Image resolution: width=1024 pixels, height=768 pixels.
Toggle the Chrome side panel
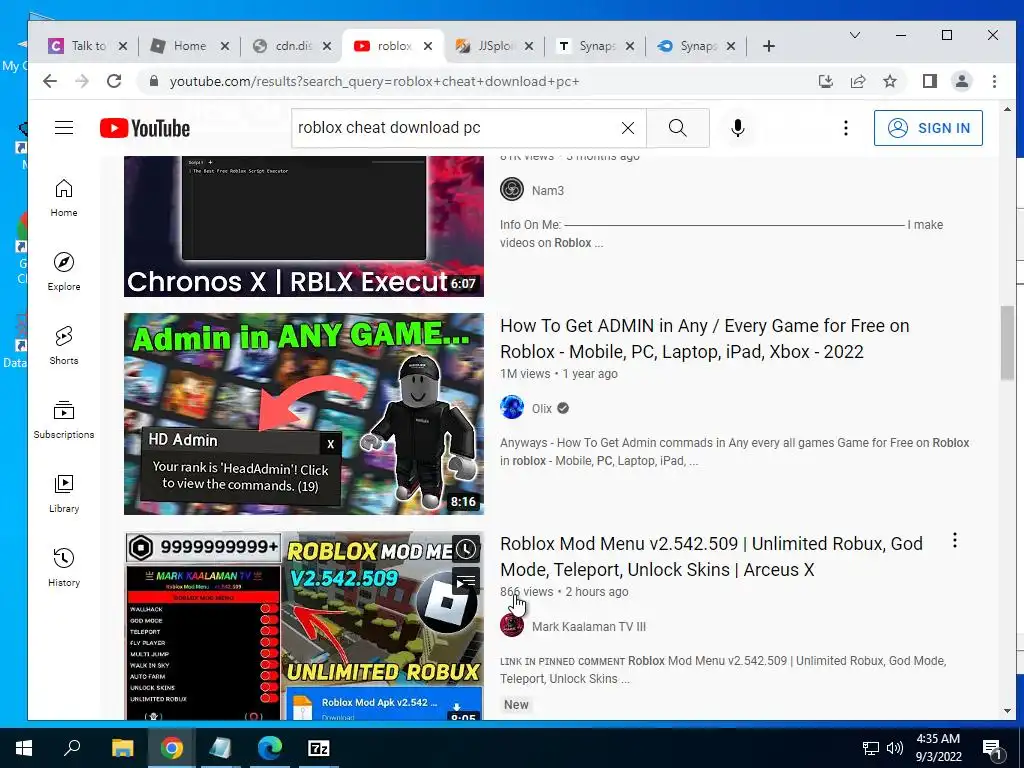(930, 81)
